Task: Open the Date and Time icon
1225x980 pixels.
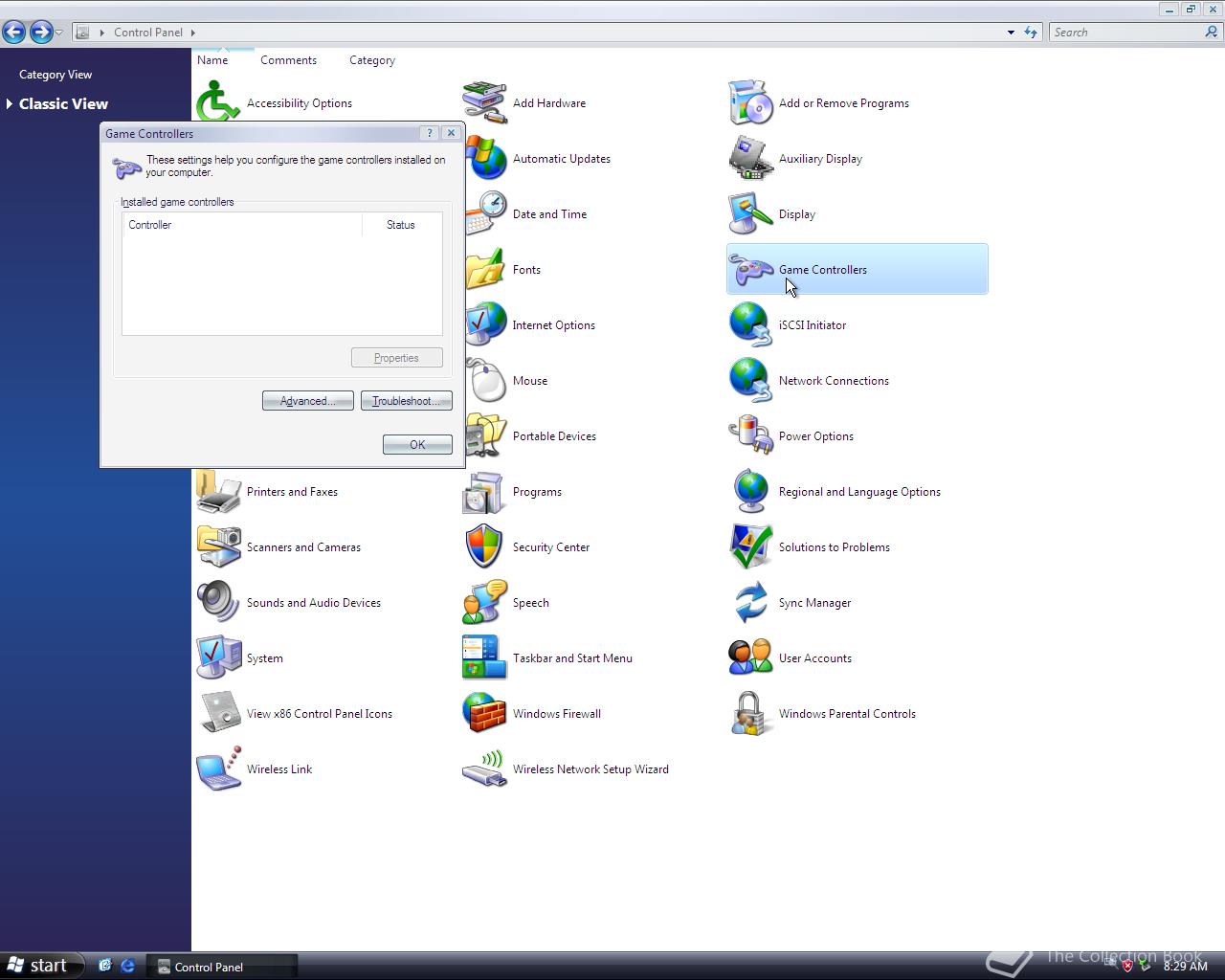Action: coord(486,214)
